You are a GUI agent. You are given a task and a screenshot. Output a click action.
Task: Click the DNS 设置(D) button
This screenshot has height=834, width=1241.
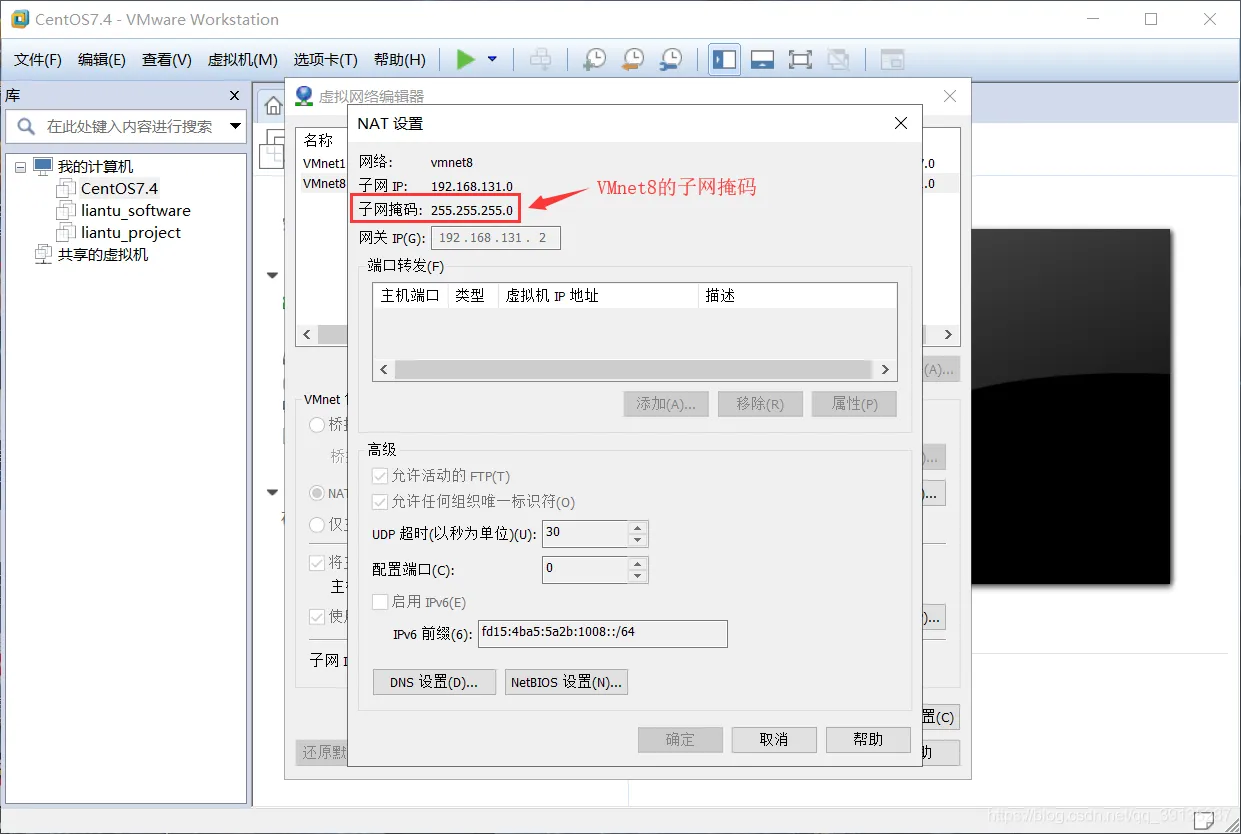coord(434,681)
